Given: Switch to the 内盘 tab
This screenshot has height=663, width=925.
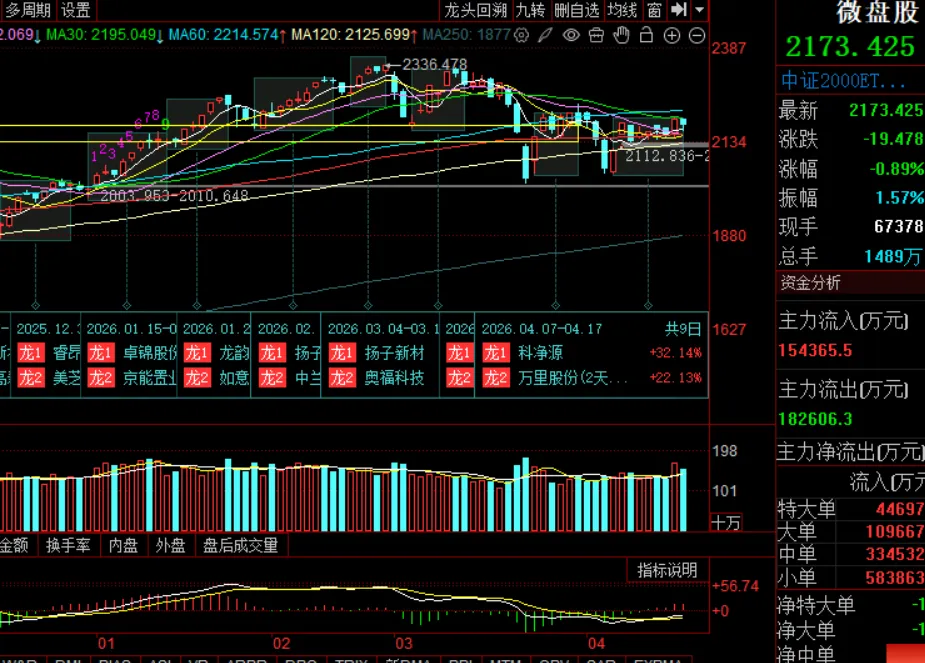Looking at the screenshot, I should click(x=123, y=545).
